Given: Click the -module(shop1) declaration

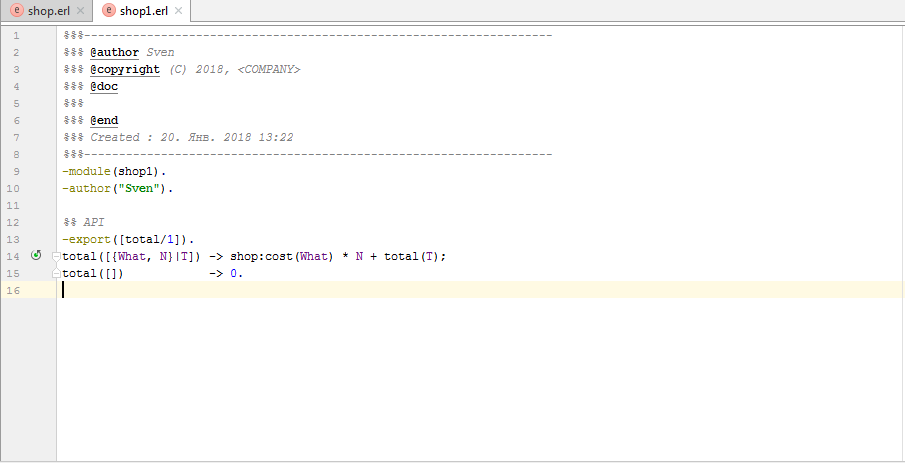Looking at the screenshot, I should pyautogui.click(x=114, y=171).
